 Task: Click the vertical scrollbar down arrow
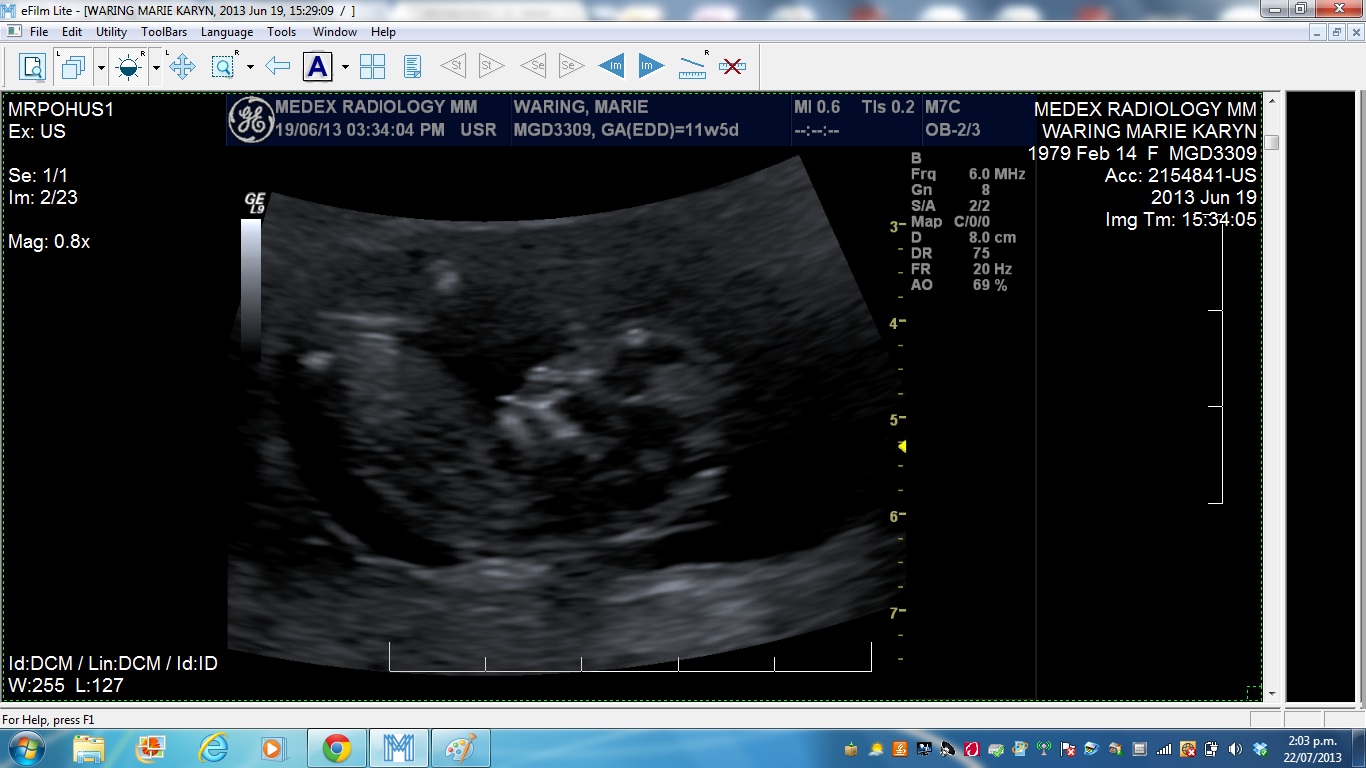(1272, 693)
